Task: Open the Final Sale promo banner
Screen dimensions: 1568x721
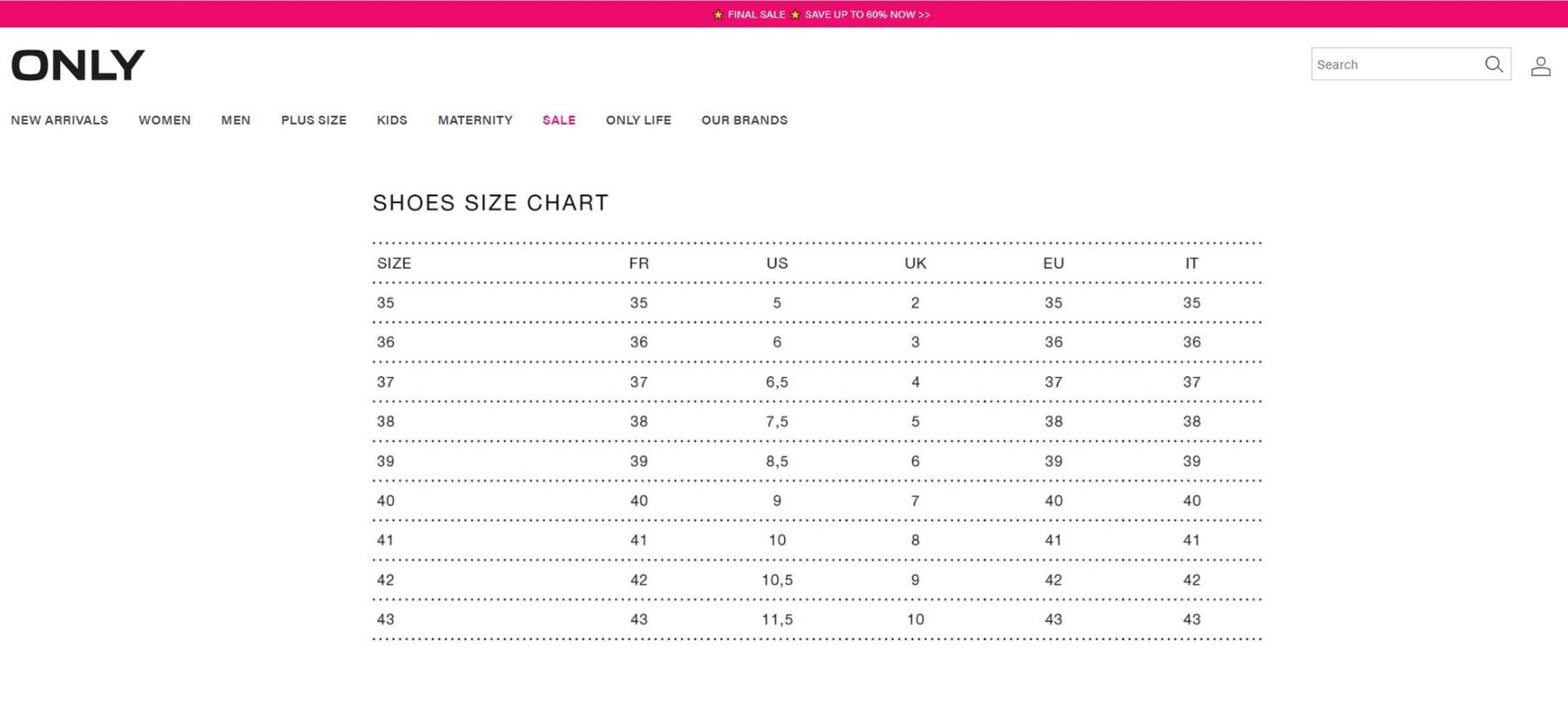Action: [x=822, y=14]
